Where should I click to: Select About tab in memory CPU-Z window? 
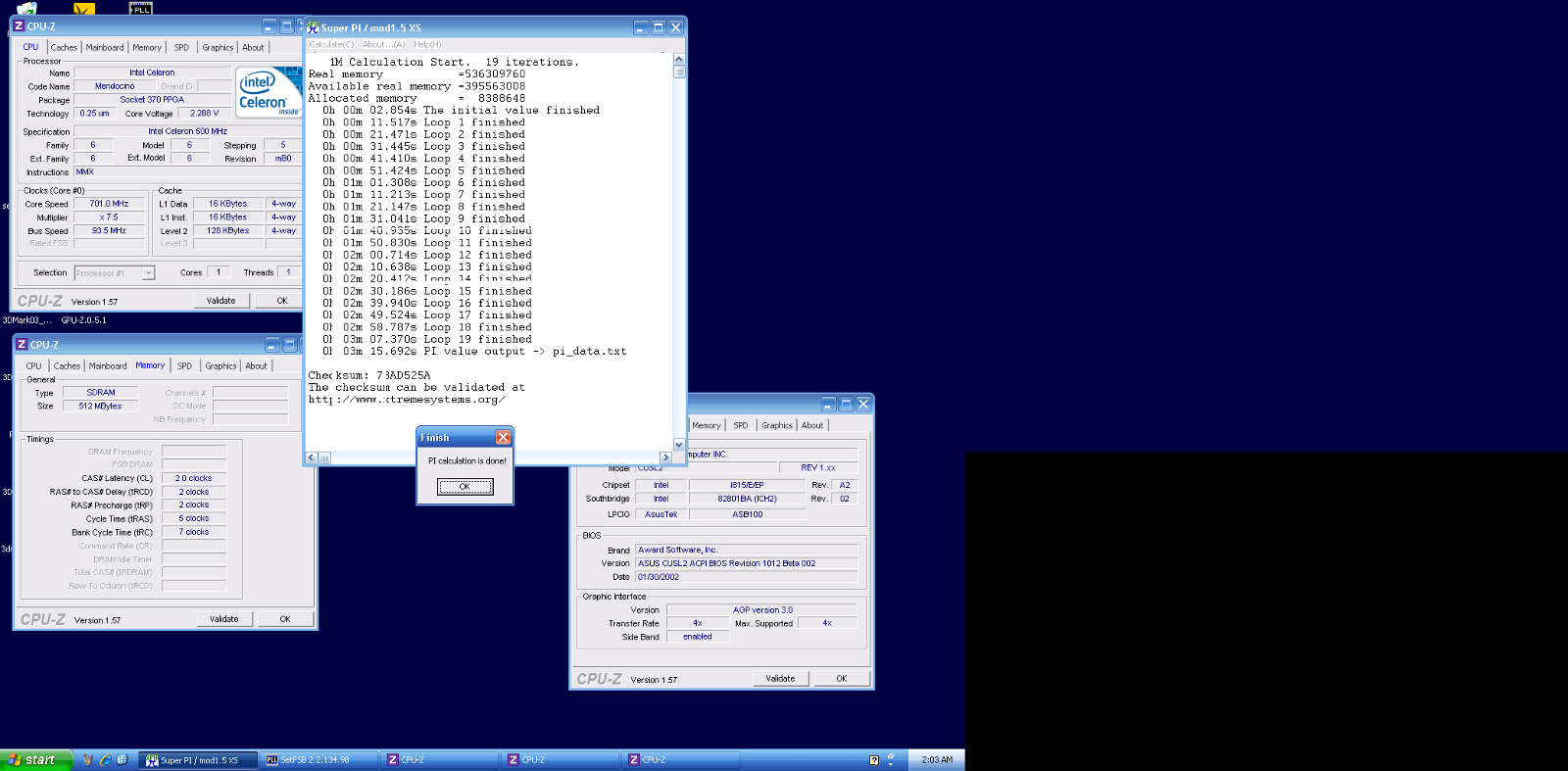256,366
